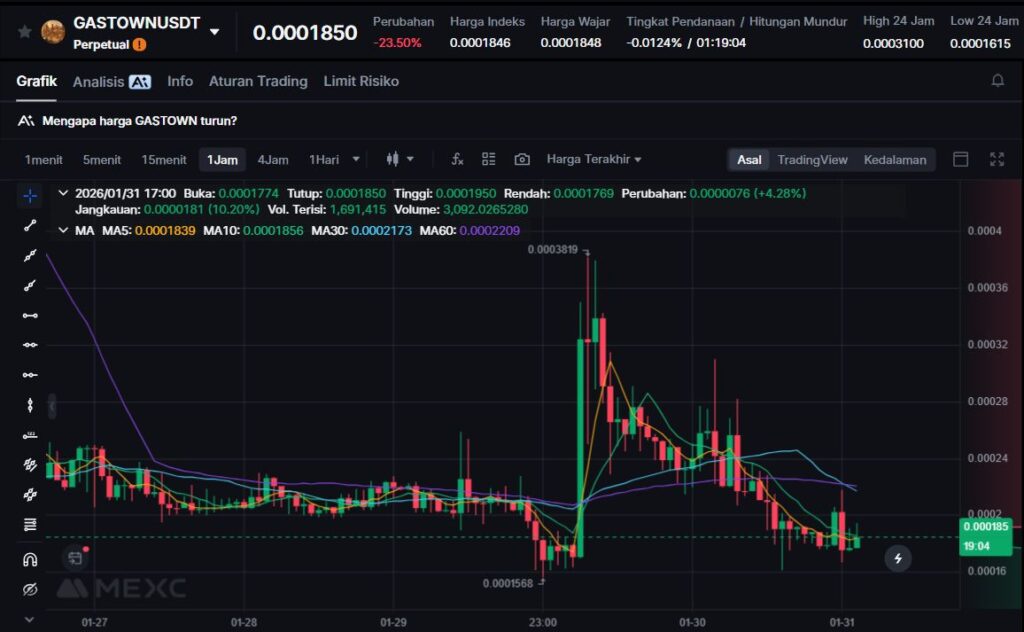Expand the Harga Terakhir price dropdown
The width and height of the screenshot is (1024, 632).
[x=594, y=159]
